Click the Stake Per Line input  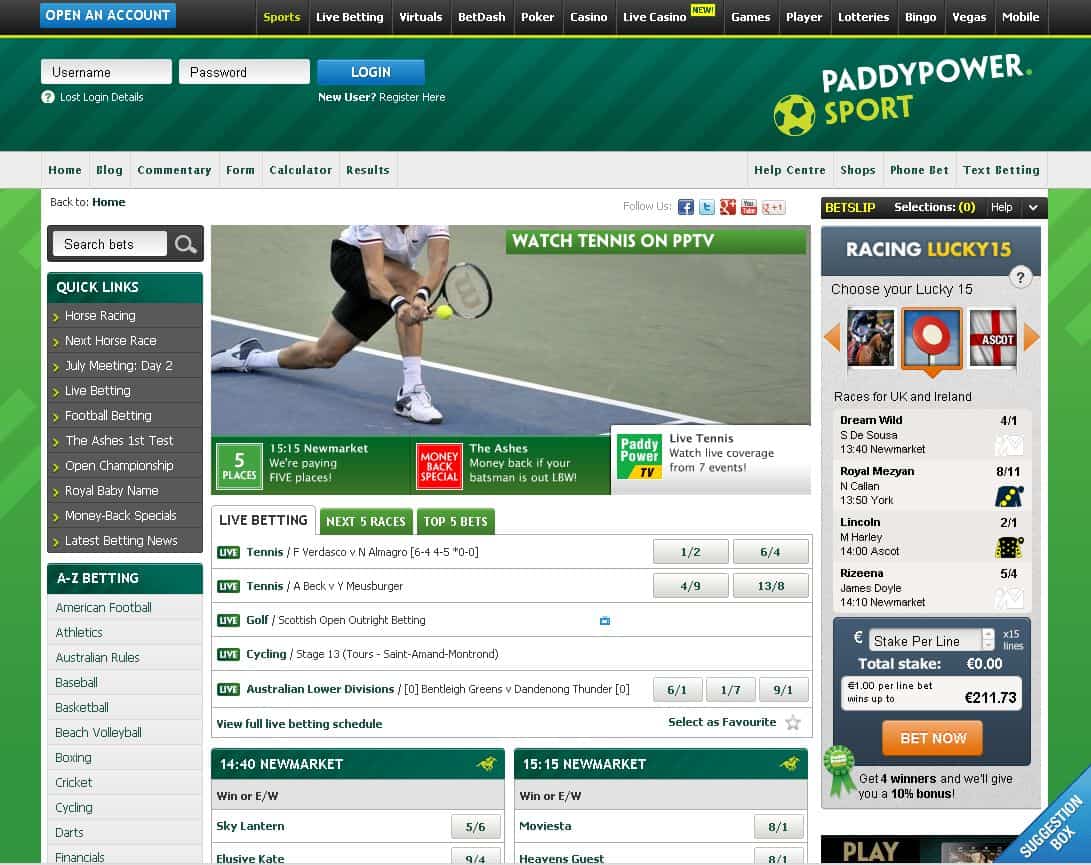[925, 640]
